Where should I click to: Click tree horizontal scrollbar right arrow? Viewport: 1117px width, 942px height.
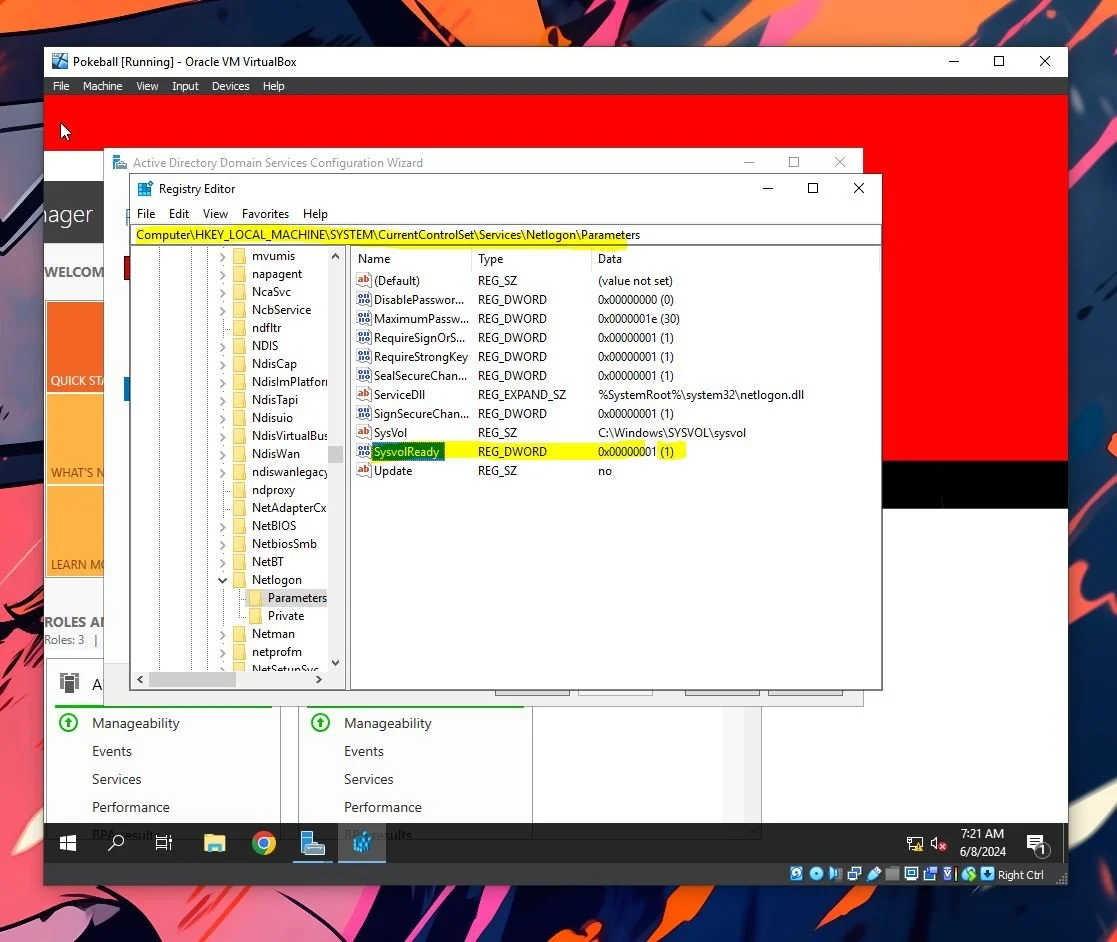(318, 680)
